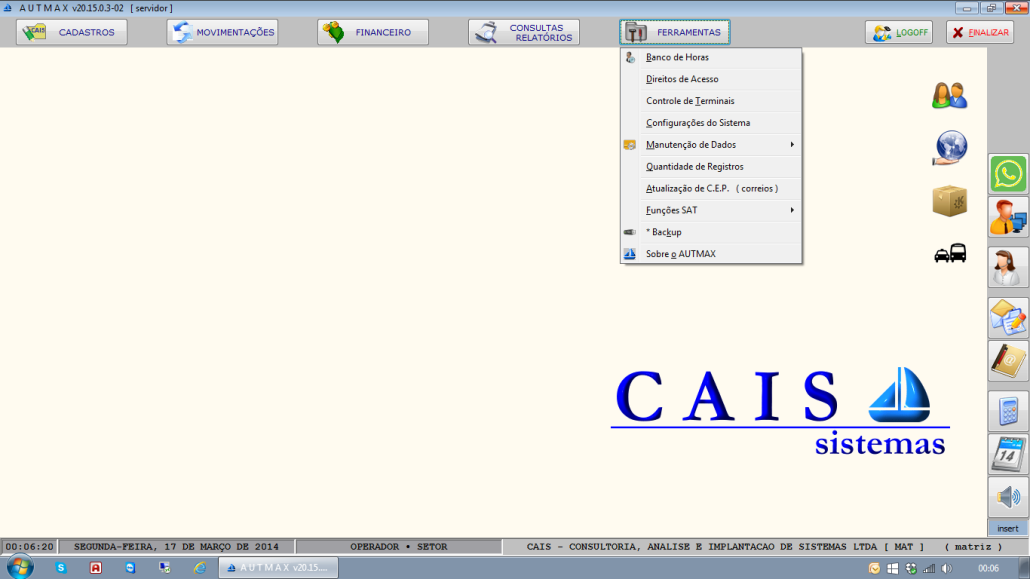Click the insert indicator
Viewport: 1030px width, 579px height.
pyautogui.click(x=1008, y=528)
